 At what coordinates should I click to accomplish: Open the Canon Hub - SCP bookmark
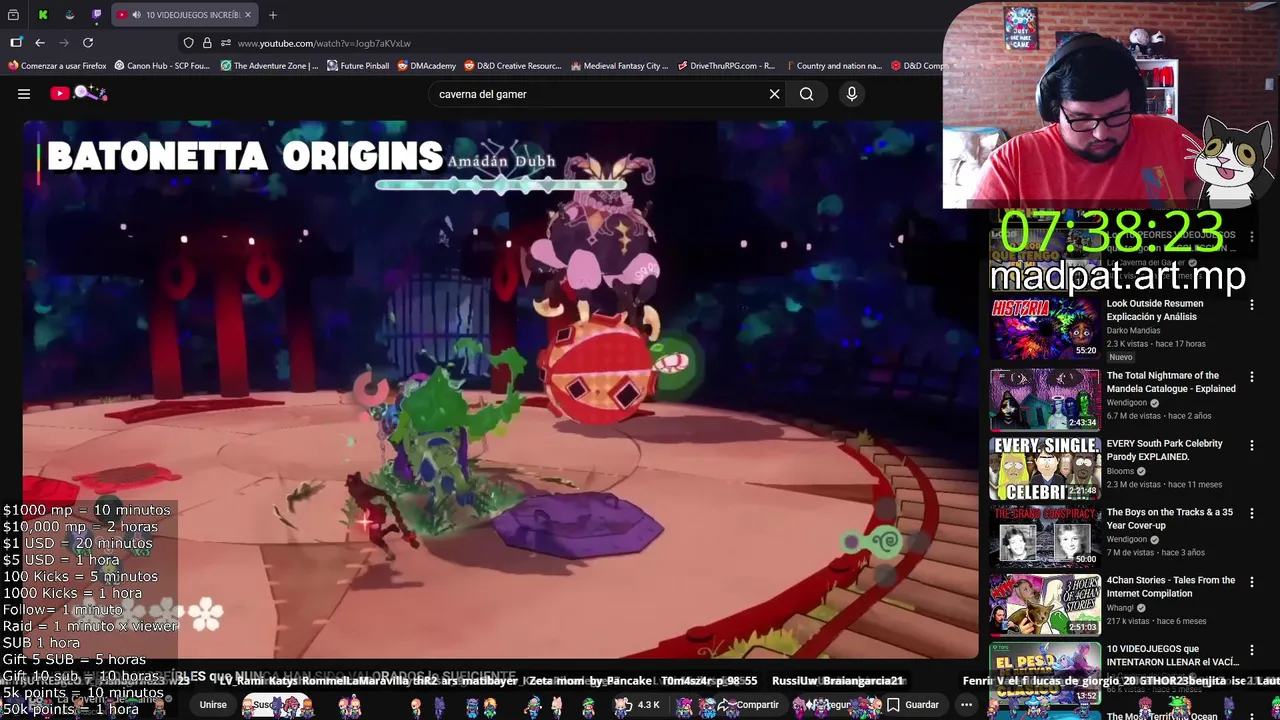coord(162,66)
